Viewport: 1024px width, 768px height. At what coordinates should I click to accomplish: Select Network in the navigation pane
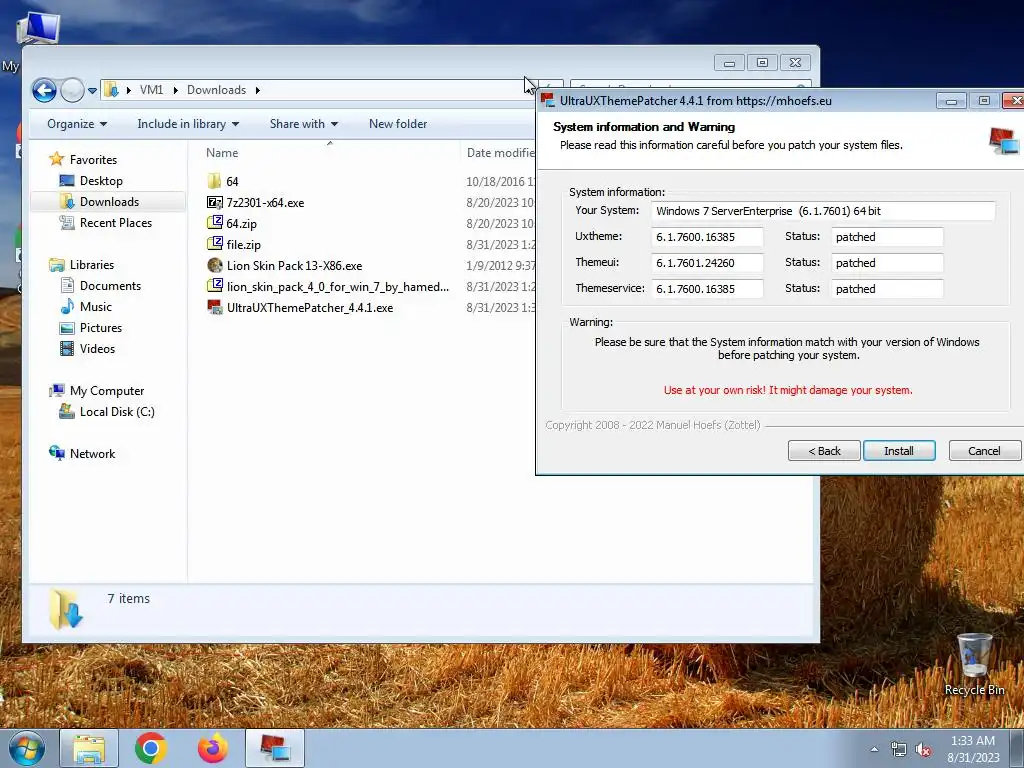point(92,454)
